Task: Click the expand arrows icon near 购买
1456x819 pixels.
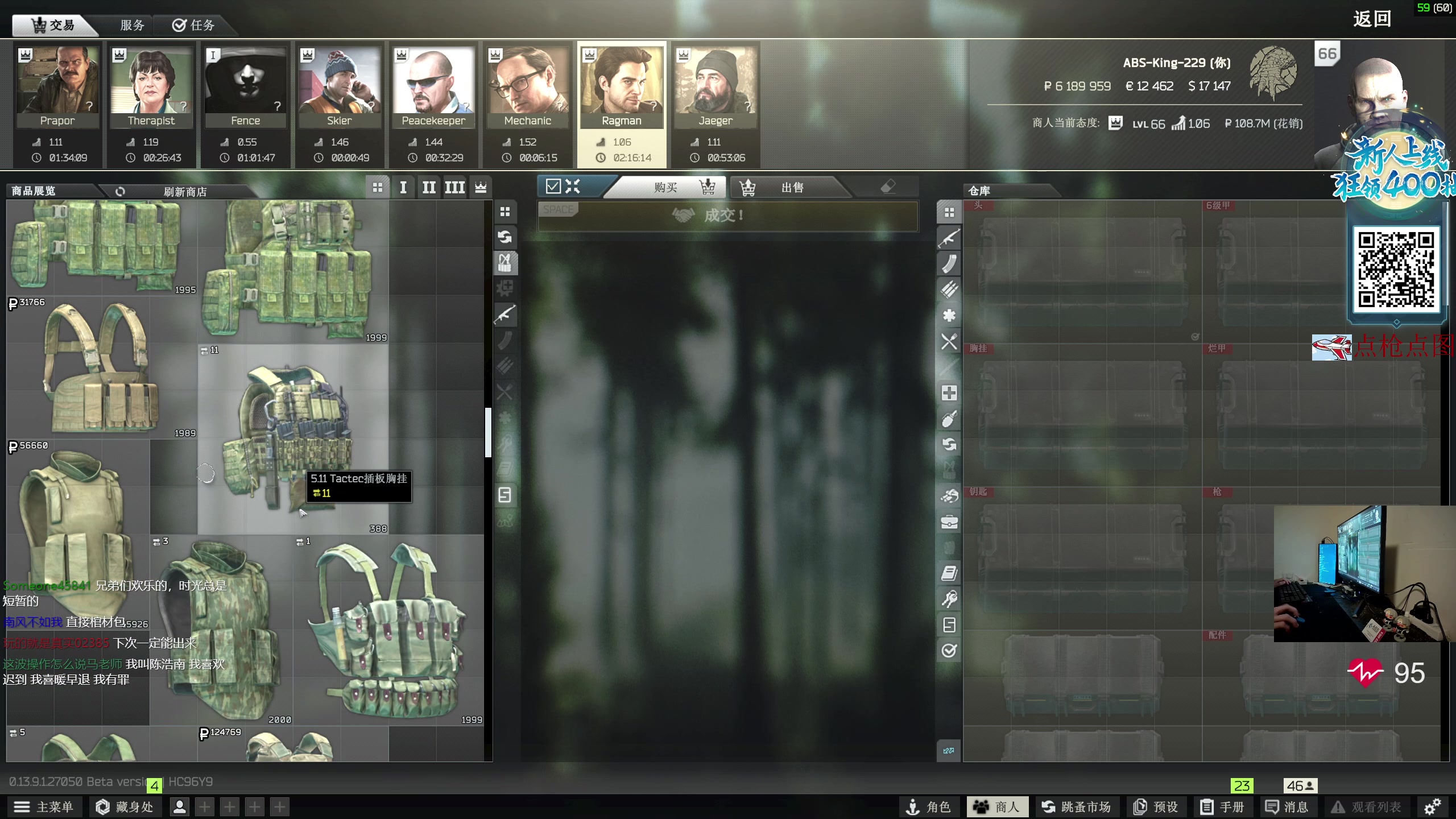Action: pos(573,187)
